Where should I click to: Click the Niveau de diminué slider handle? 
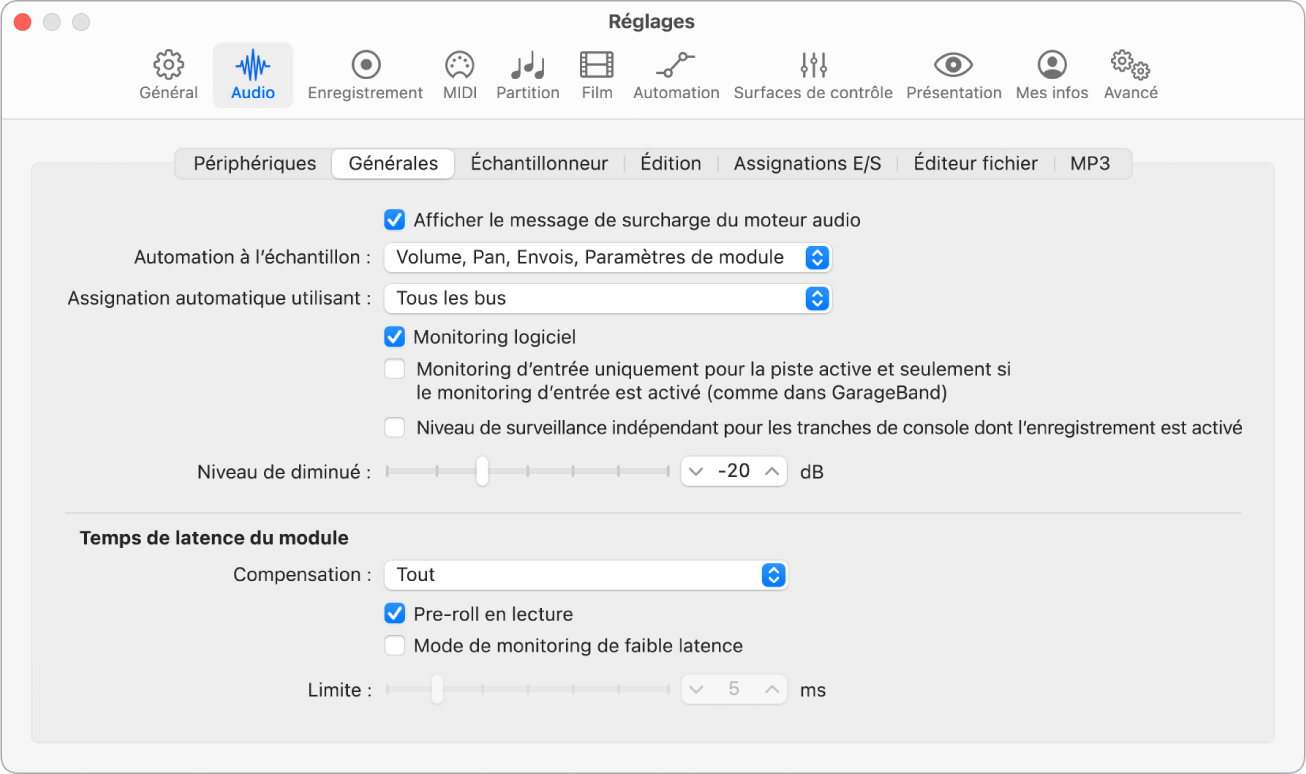click(482, 471)
